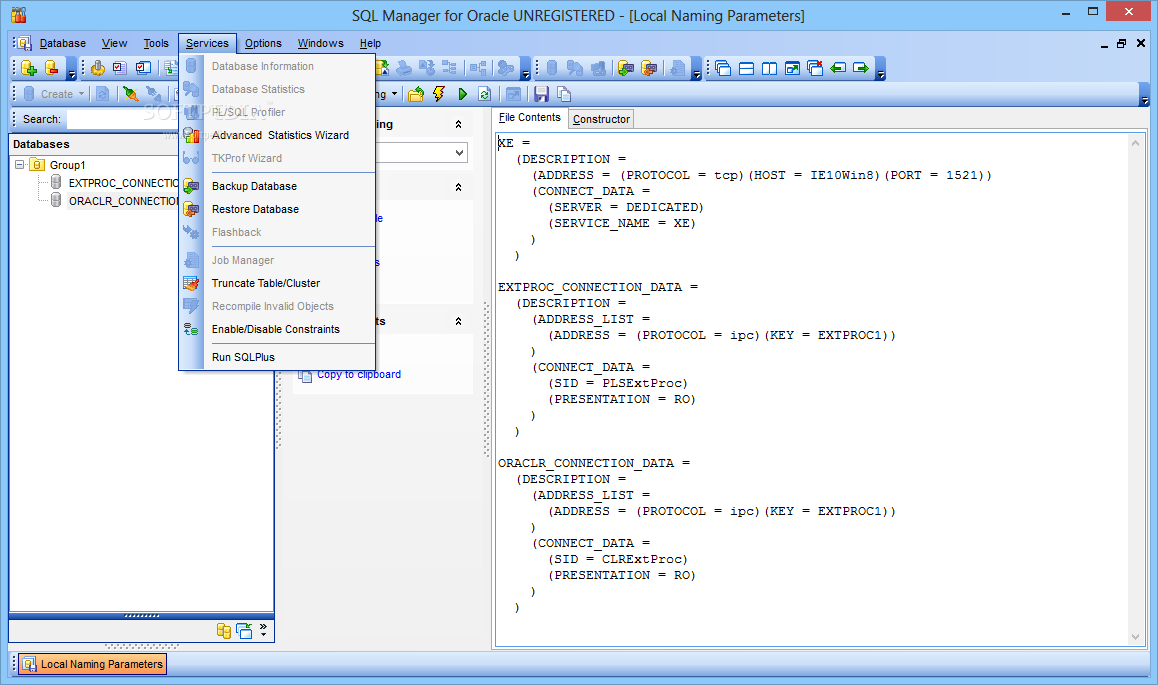The width and height of the screenshot is (1158, 685).
Task: Open the combo box in the navigation pane
Action: [x=459, y=153]
